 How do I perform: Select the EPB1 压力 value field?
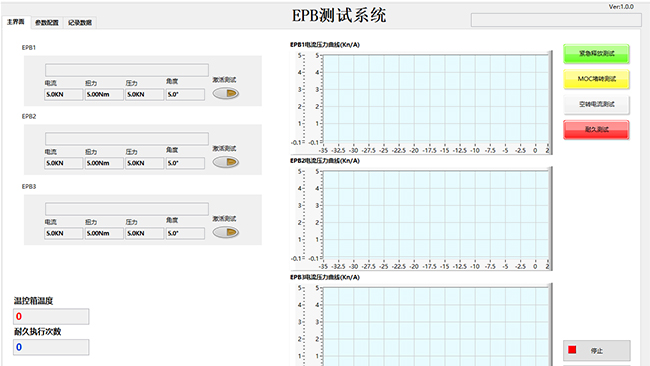[x=144, y=95]
